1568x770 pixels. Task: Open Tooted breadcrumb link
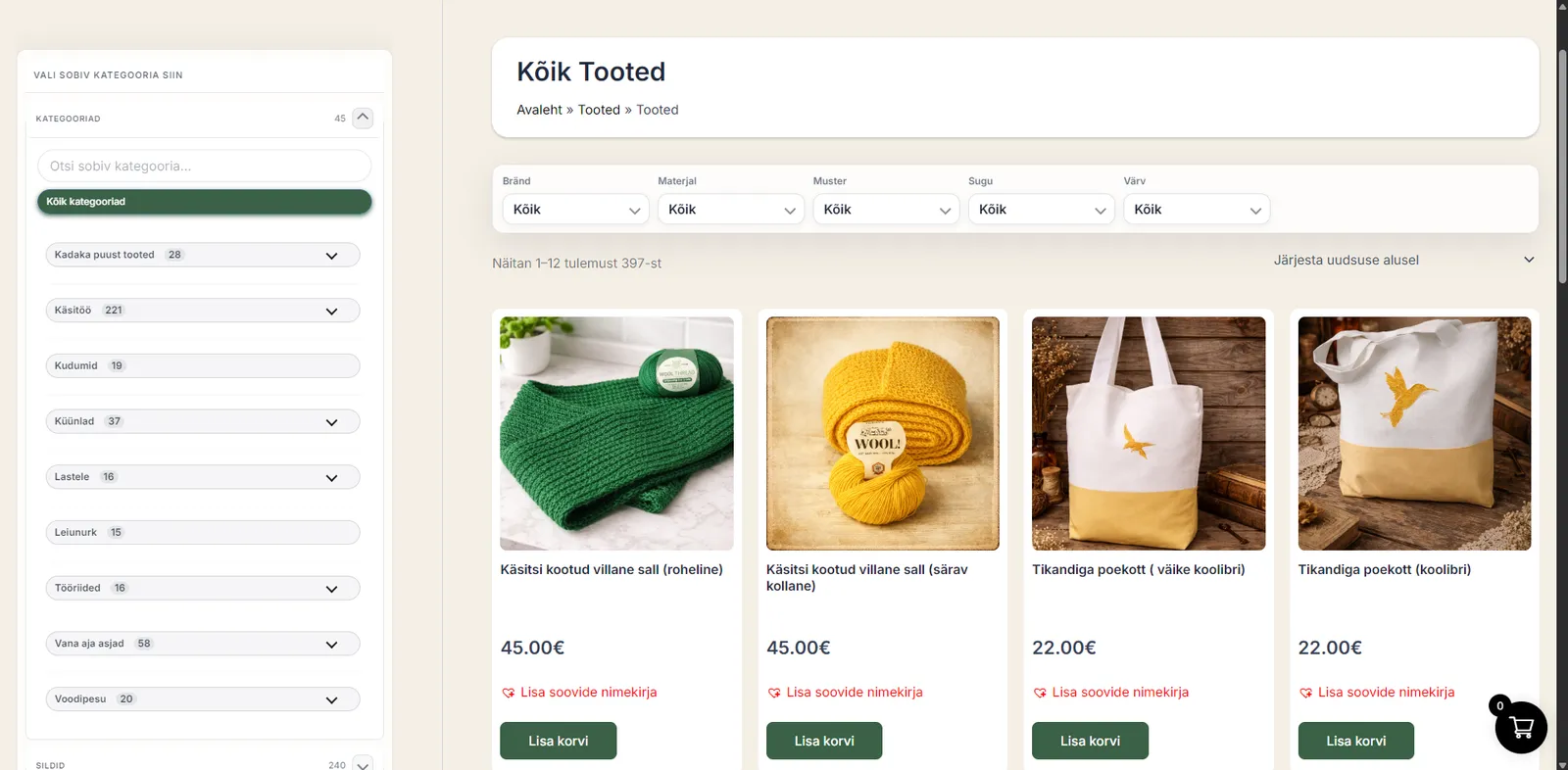click(x=599, y=110)
